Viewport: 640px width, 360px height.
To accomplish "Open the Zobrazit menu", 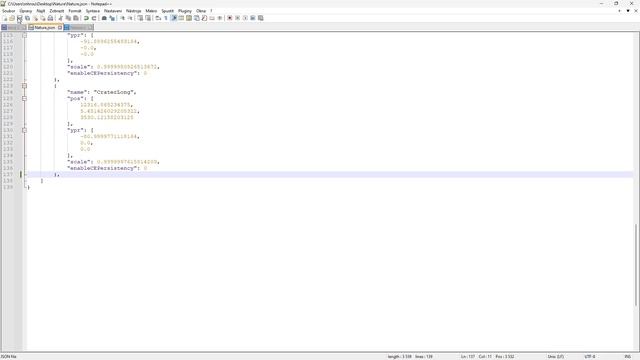I will [x=57, y=11].
